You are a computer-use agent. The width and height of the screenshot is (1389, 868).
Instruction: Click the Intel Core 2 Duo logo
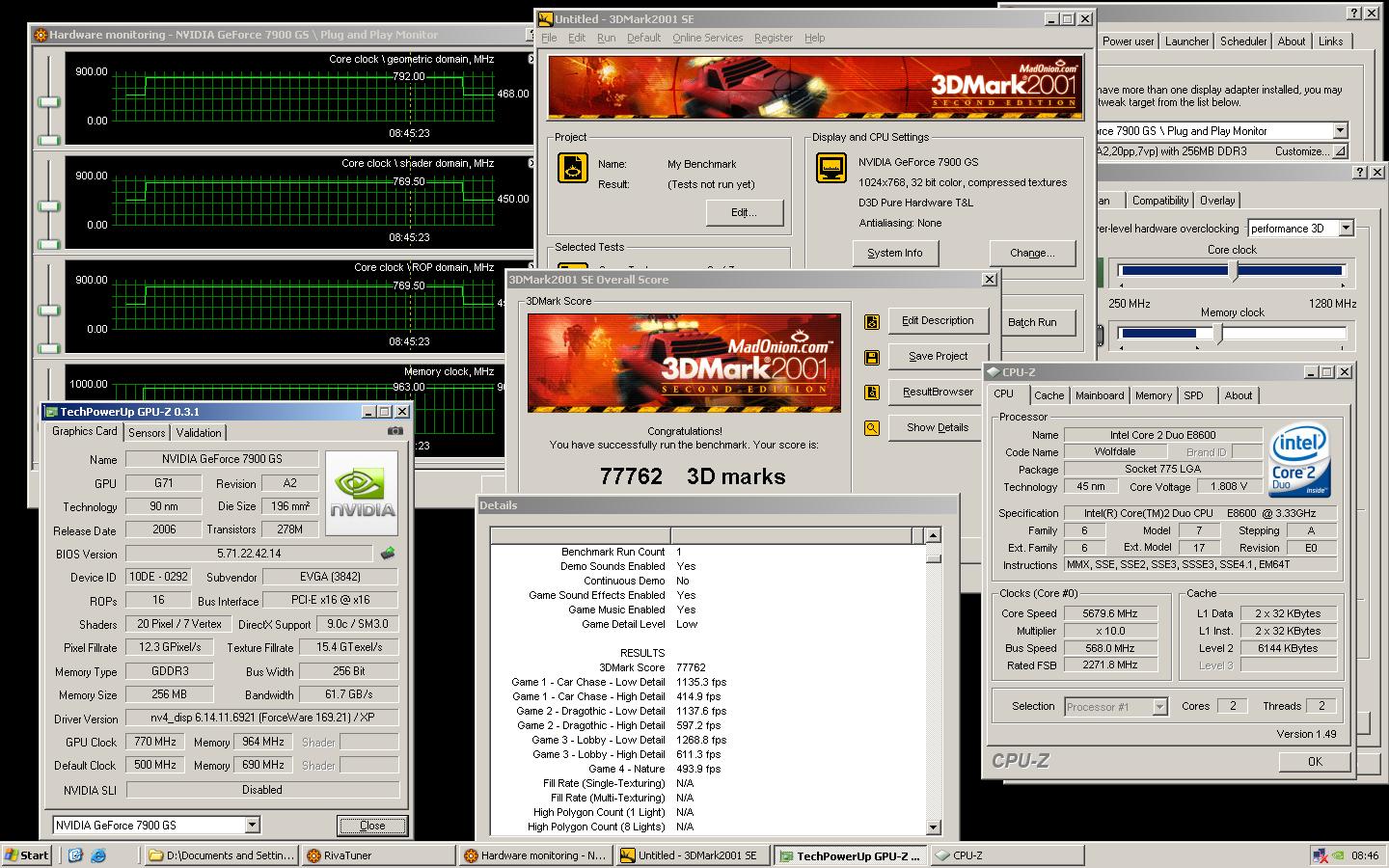tap(1301, 460)
